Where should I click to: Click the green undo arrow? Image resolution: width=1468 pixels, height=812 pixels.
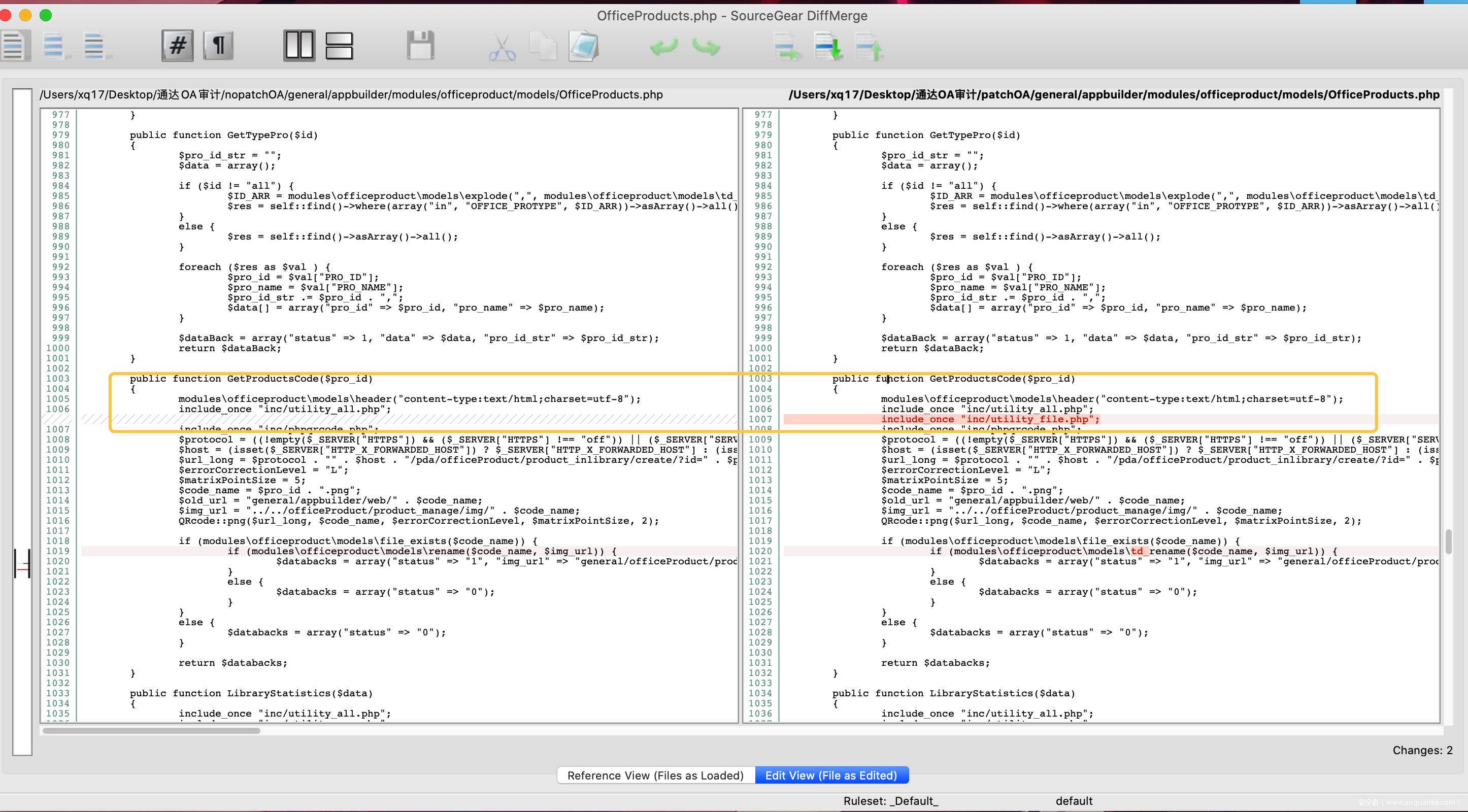pyautogui.click(x=663, y=47)
